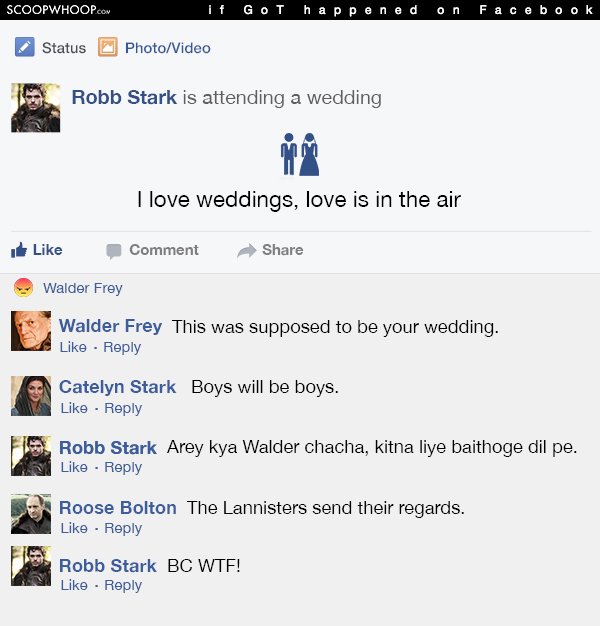Image resolution: width=600 pixels, height=626 pixels.
Task: Reply to Catelyn Stark's comment
Action: 123,408
